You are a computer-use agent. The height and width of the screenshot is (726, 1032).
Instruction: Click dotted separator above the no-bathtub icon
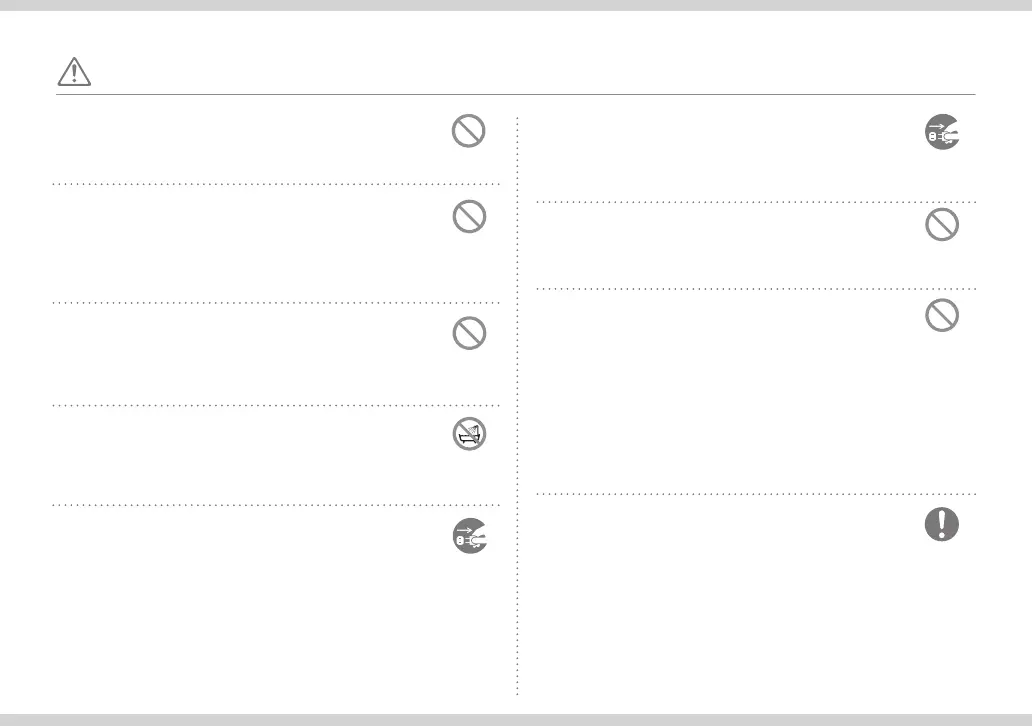pyautogui.click(x=275, y=405)
